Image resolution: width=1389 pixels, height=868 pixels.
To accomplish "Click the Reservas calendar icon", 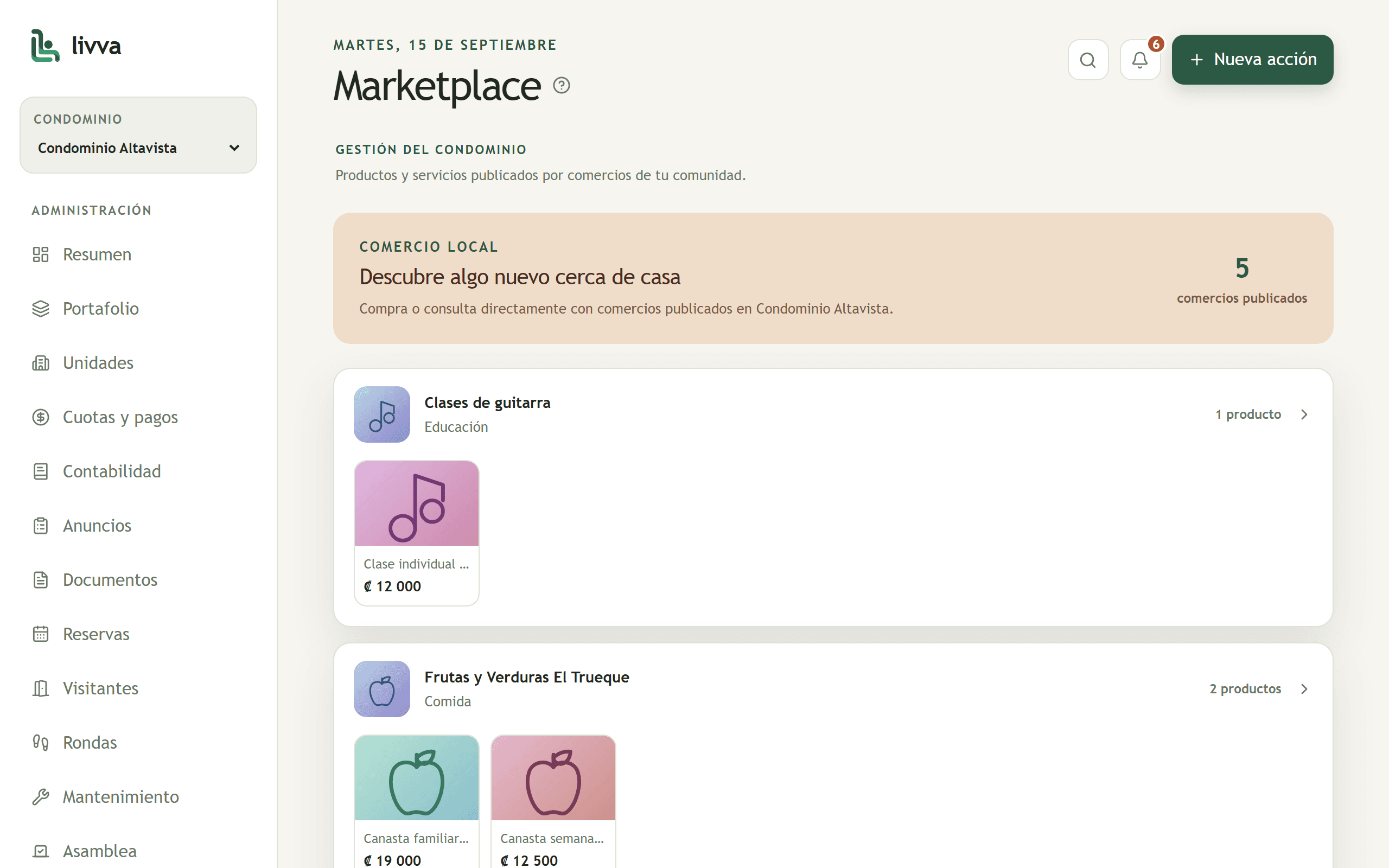I will click(41, 634).
